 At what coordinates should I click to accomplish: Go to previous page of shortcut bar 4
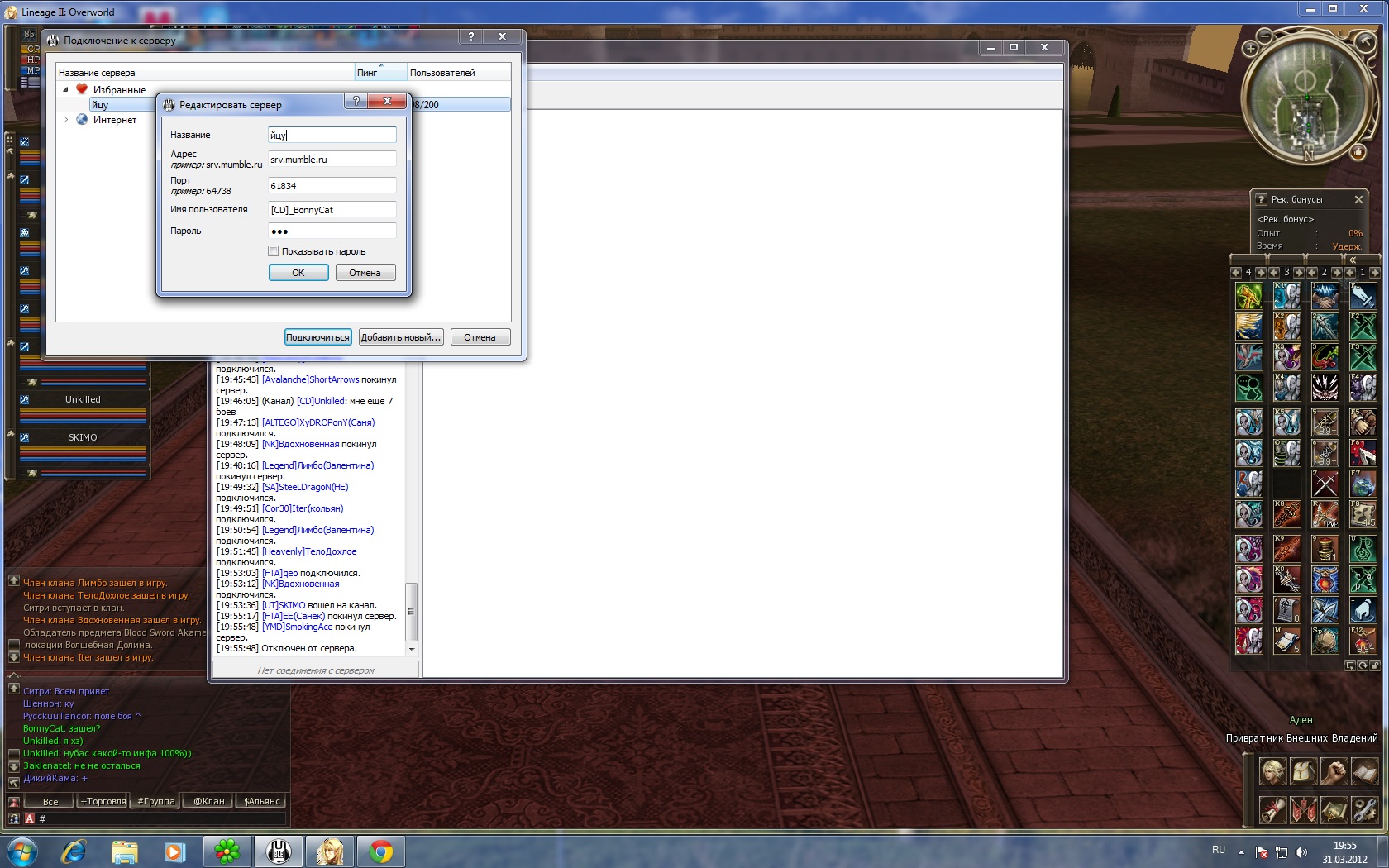click(1236, 272)
